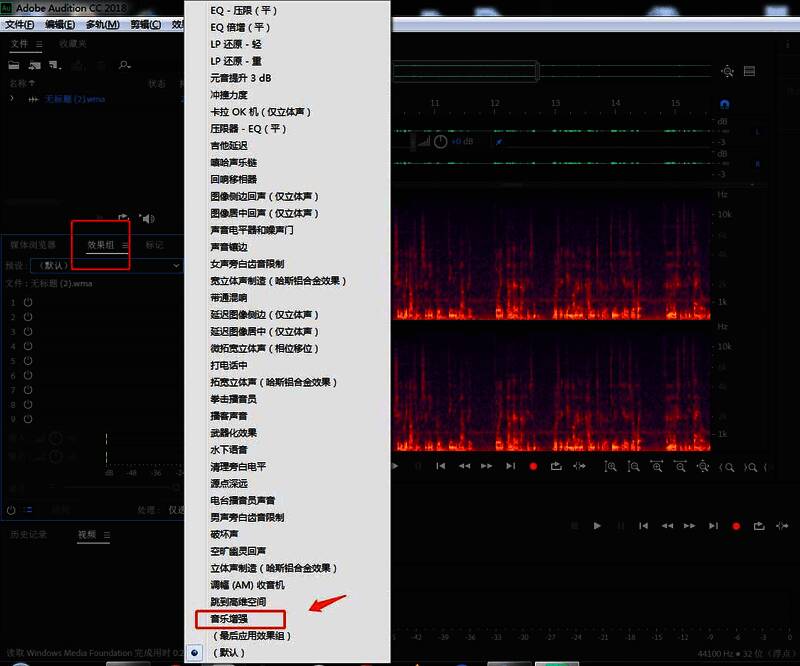Open the 效果组 panel menu
Image resolution: width=800 pixels, height=666 pixels.
point(125,246)
